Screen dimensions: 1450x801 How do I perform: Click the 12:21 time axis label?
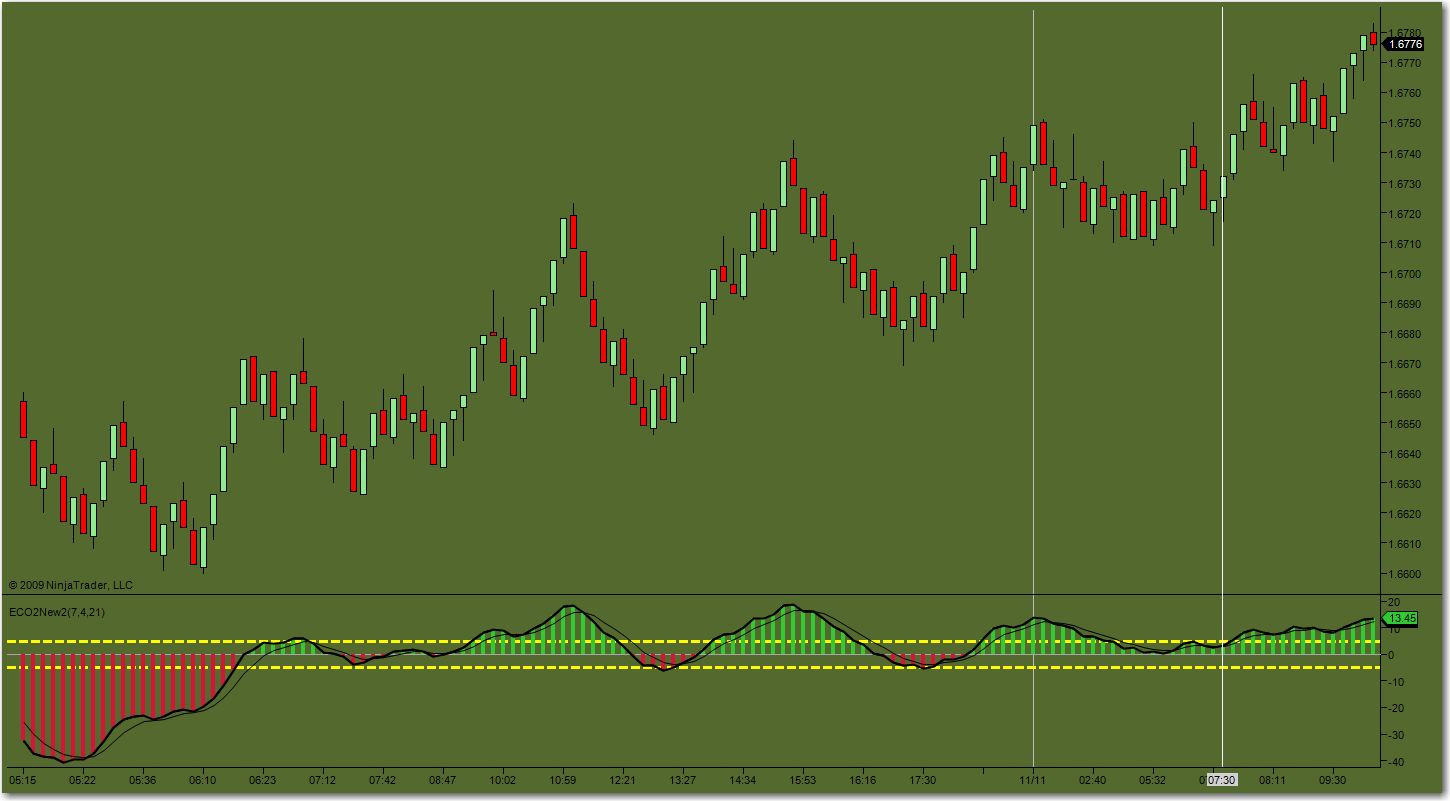coord(622,779)
